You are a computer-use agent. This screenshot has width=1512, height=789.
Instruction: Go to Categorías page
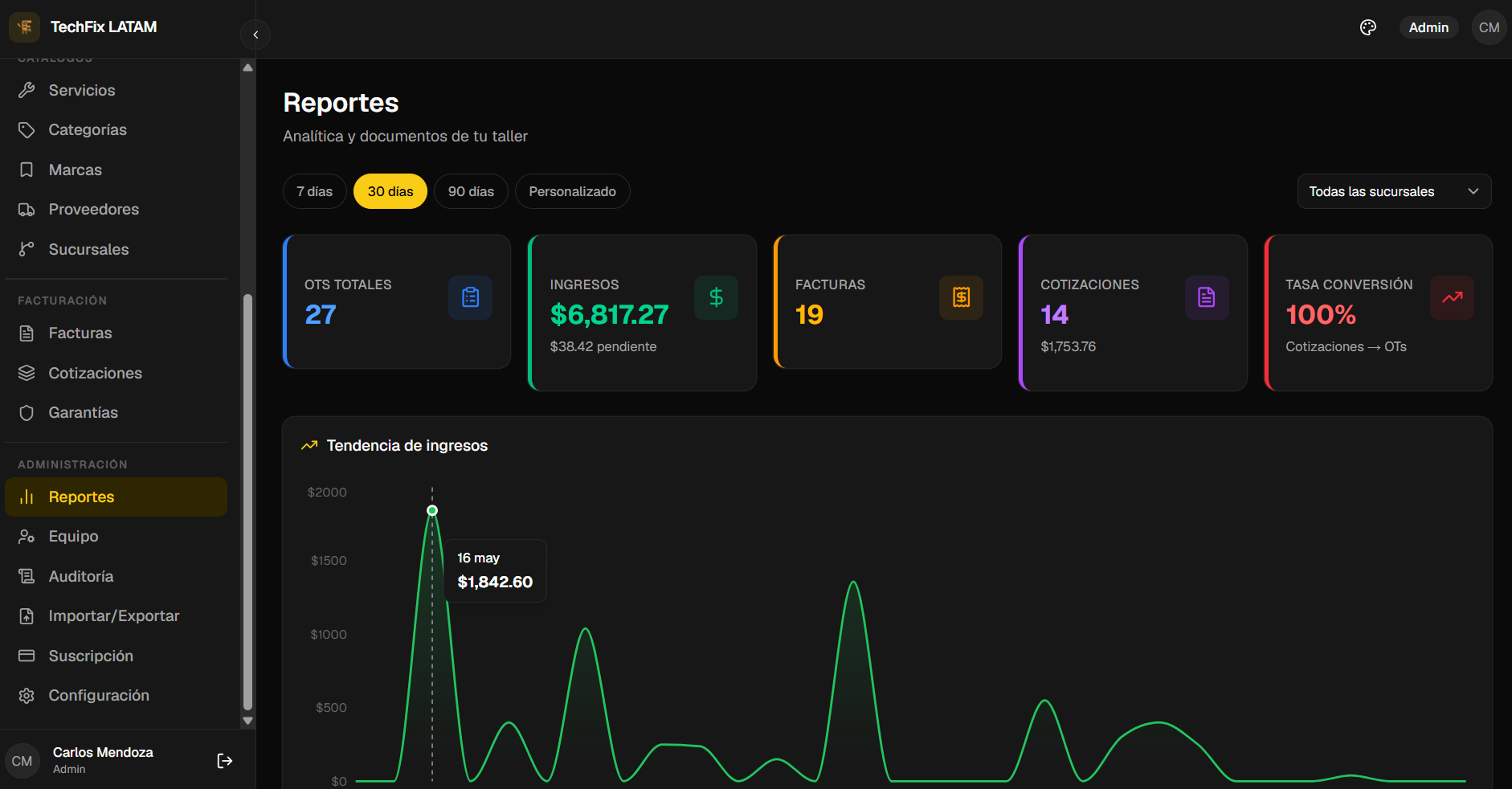coord(116,130)
